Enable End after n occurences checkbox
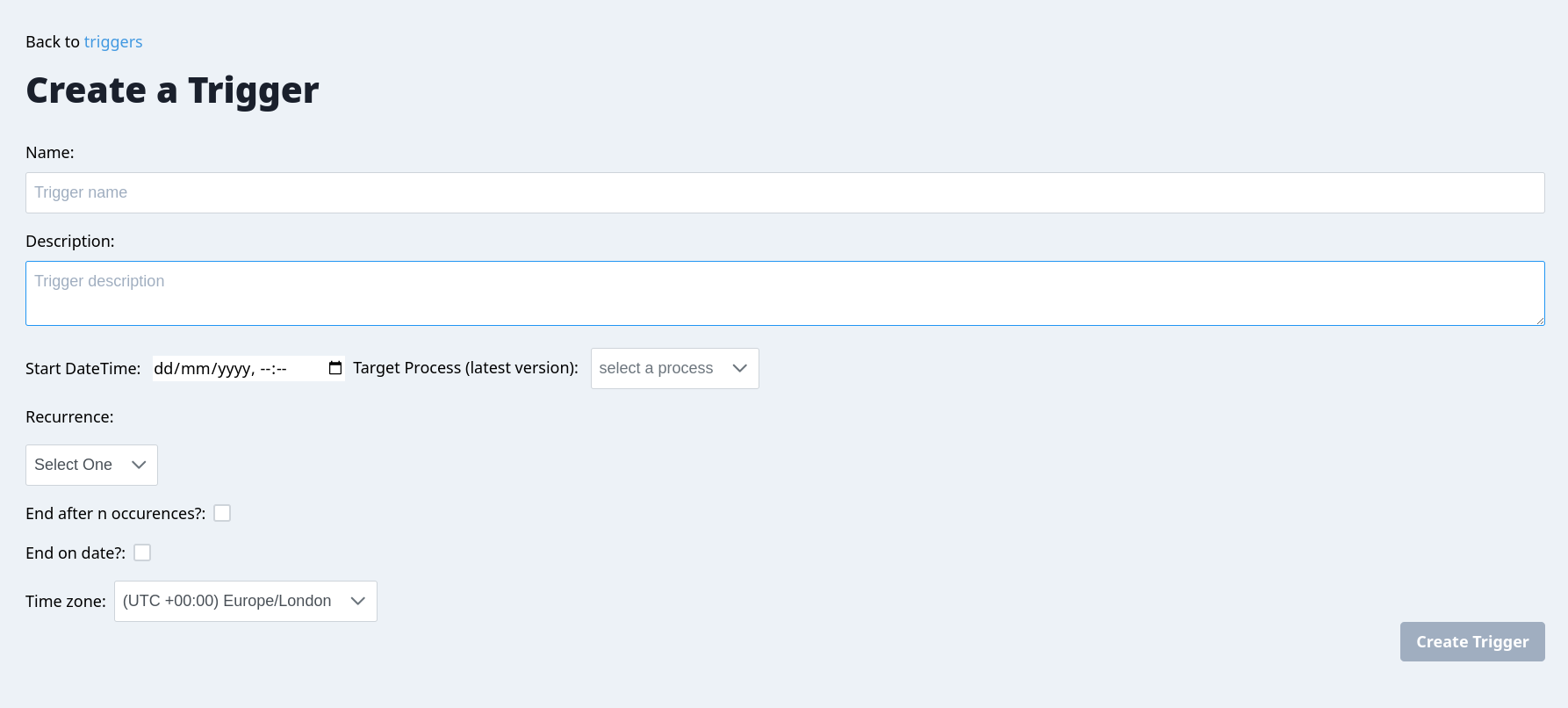Viewport: 1568px width, 708px height. (x=222, y=513)
